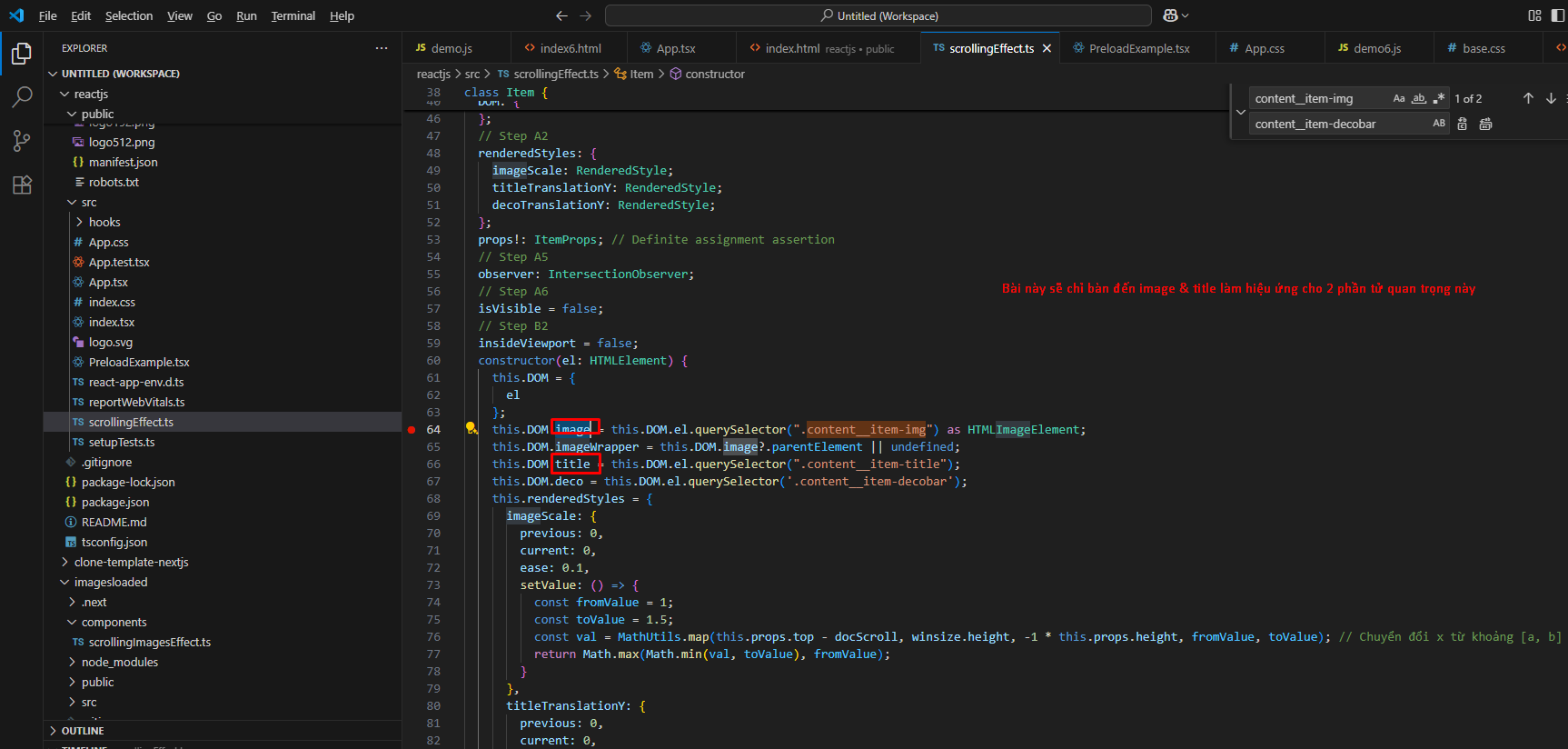Click the lightbulb code action on line 64
This screenshot has width=1568, height=749.
[x=471, y=428]
